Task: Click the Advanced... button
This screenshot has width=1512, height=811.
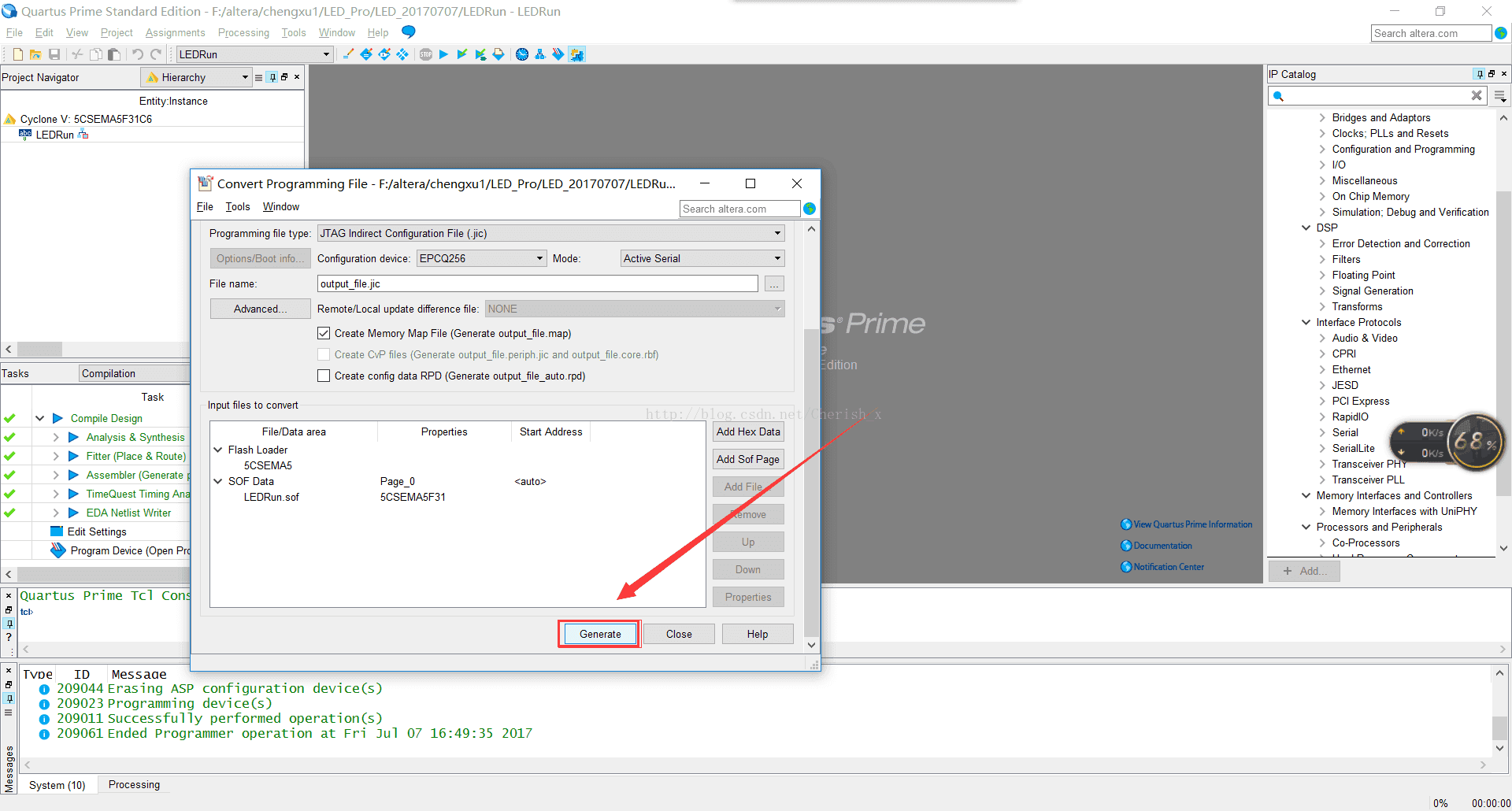Action: click(260, 309)
